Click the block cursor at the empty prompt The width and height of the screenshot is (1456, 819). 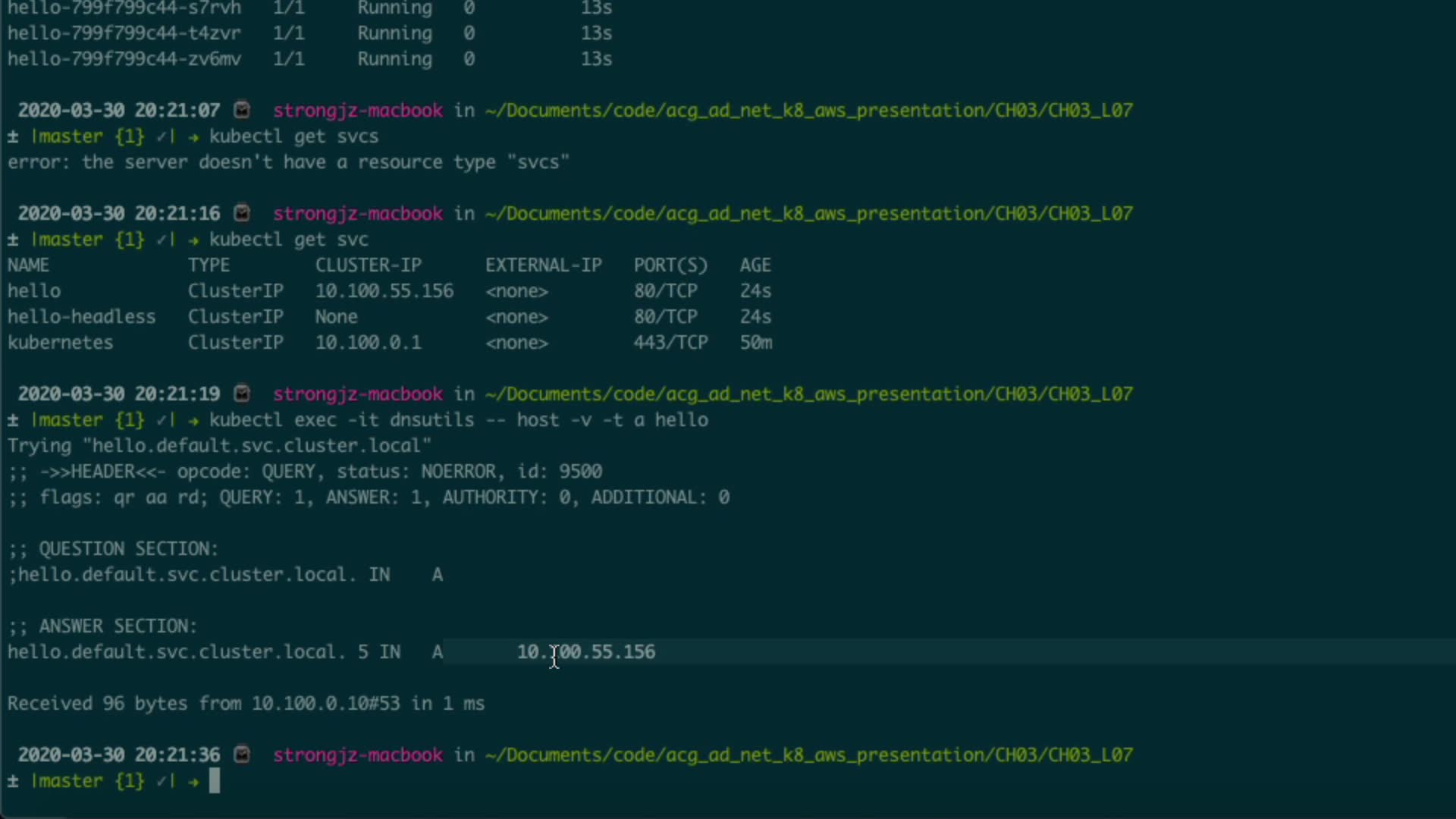click(x=215, y=781)
